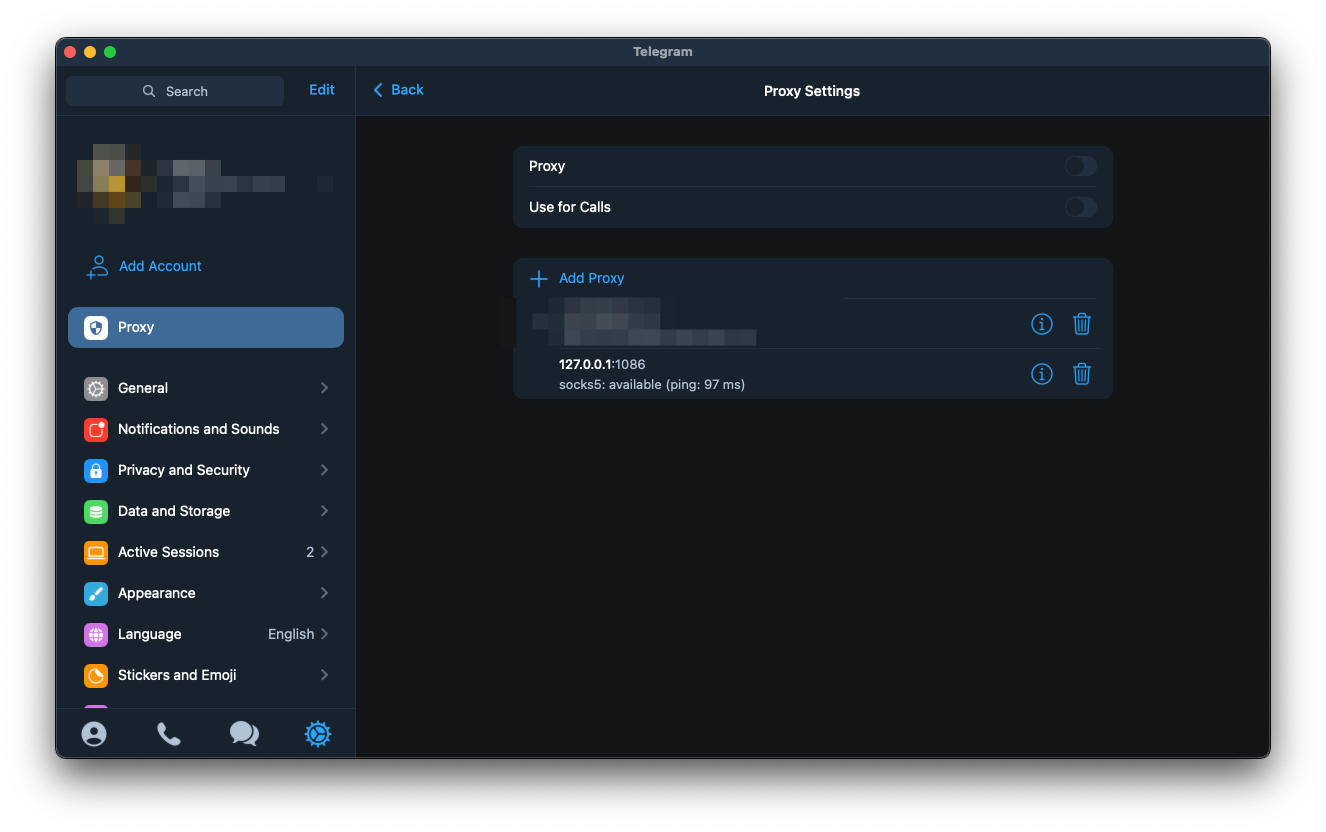Click the Language globe icon

[96, 634]
